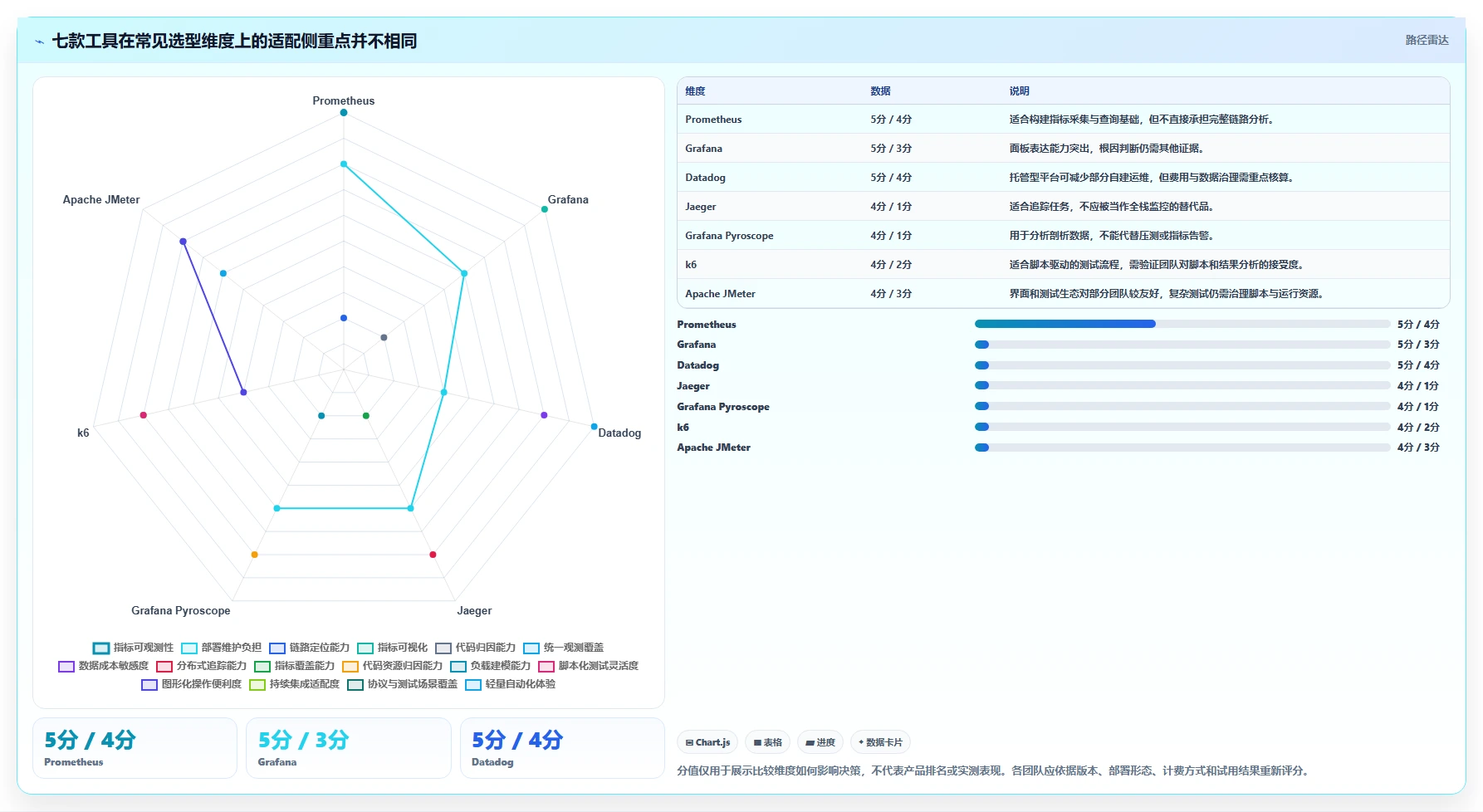Click the Apache JMeter description text in the table
Viewport: 1483px width, 812px height.
tap(1168, 294)
